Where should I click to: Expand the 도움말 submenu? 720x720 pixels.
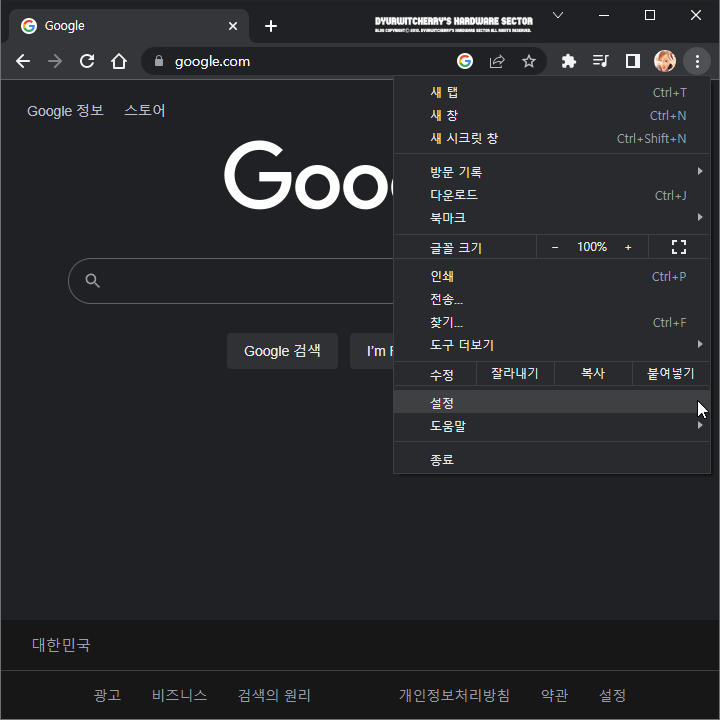(x=552, y=426)
